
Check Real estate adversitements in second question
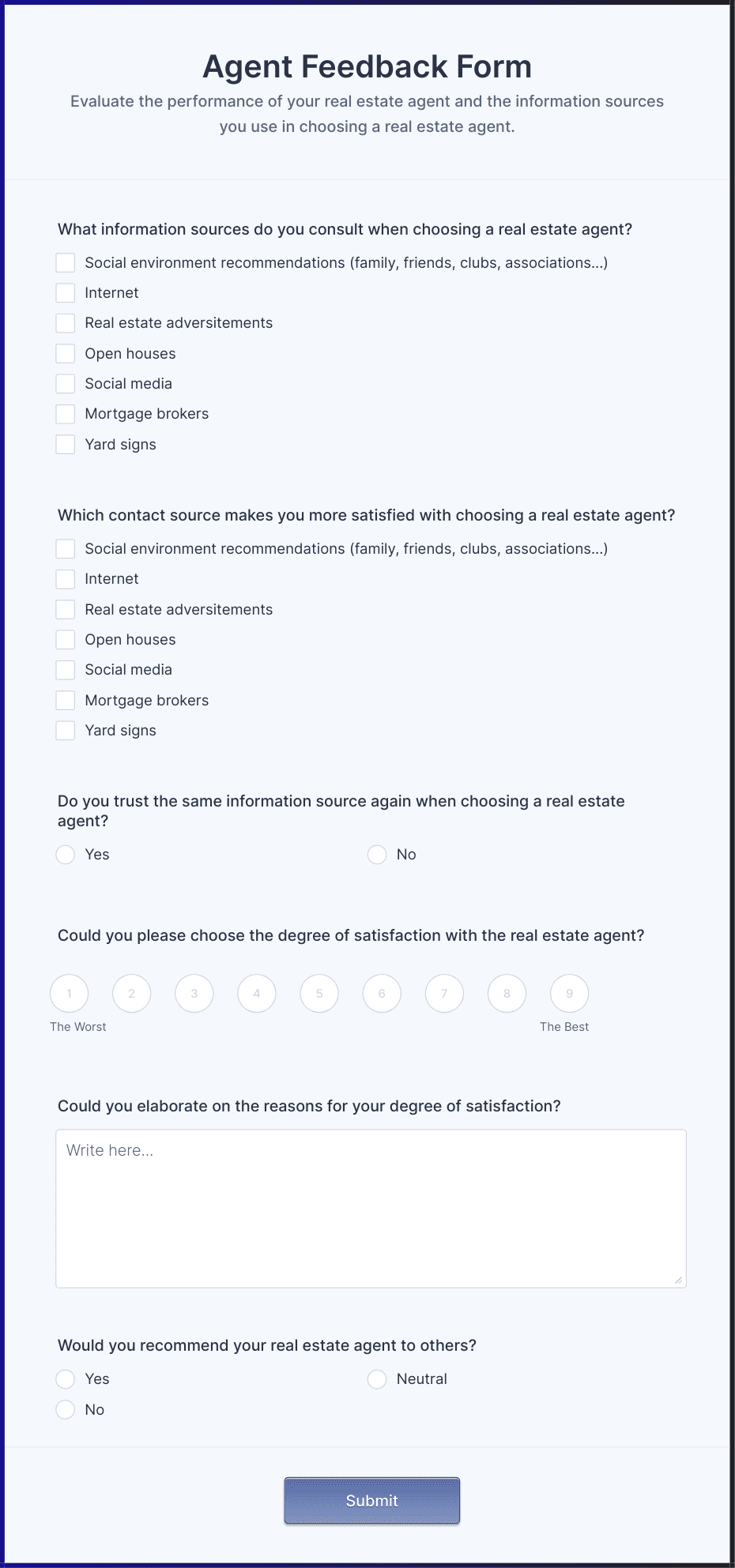point(66,610)
